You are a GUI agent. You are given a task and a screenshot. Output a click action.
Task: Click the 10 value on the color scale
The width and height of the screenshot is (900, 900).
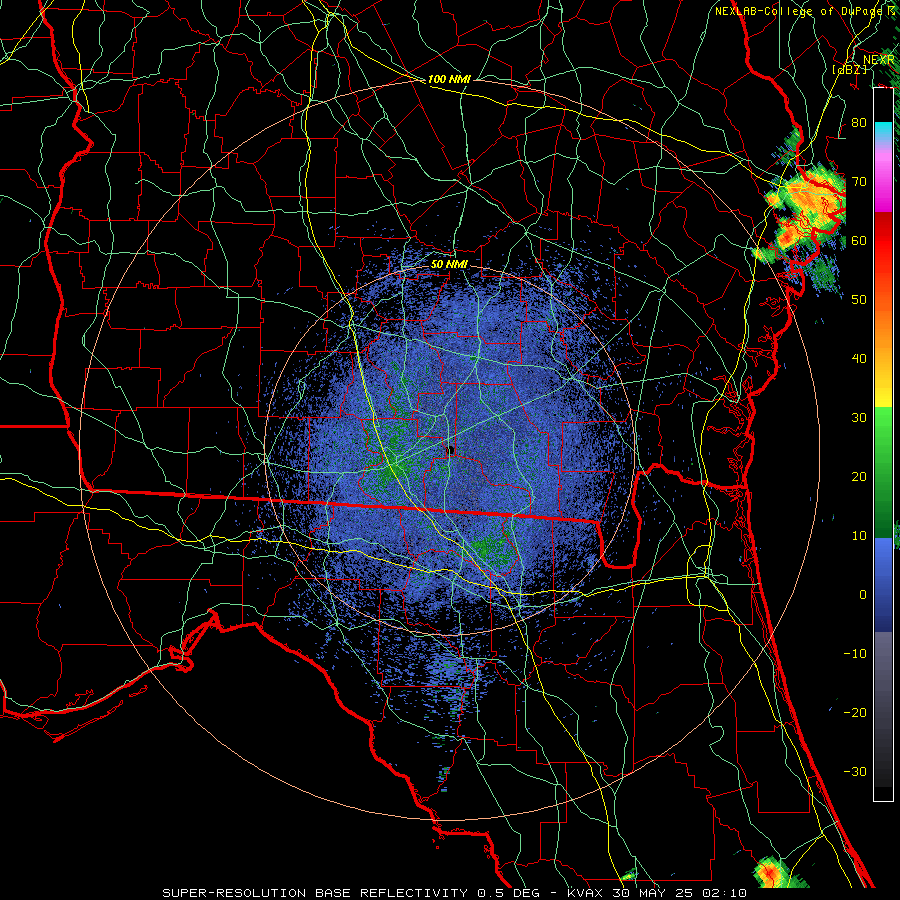point(859,536)
